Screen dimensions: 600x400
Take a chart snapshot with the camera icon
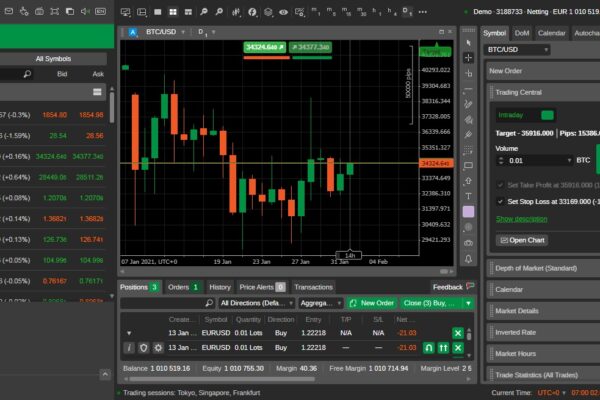[x=468, y=243]
